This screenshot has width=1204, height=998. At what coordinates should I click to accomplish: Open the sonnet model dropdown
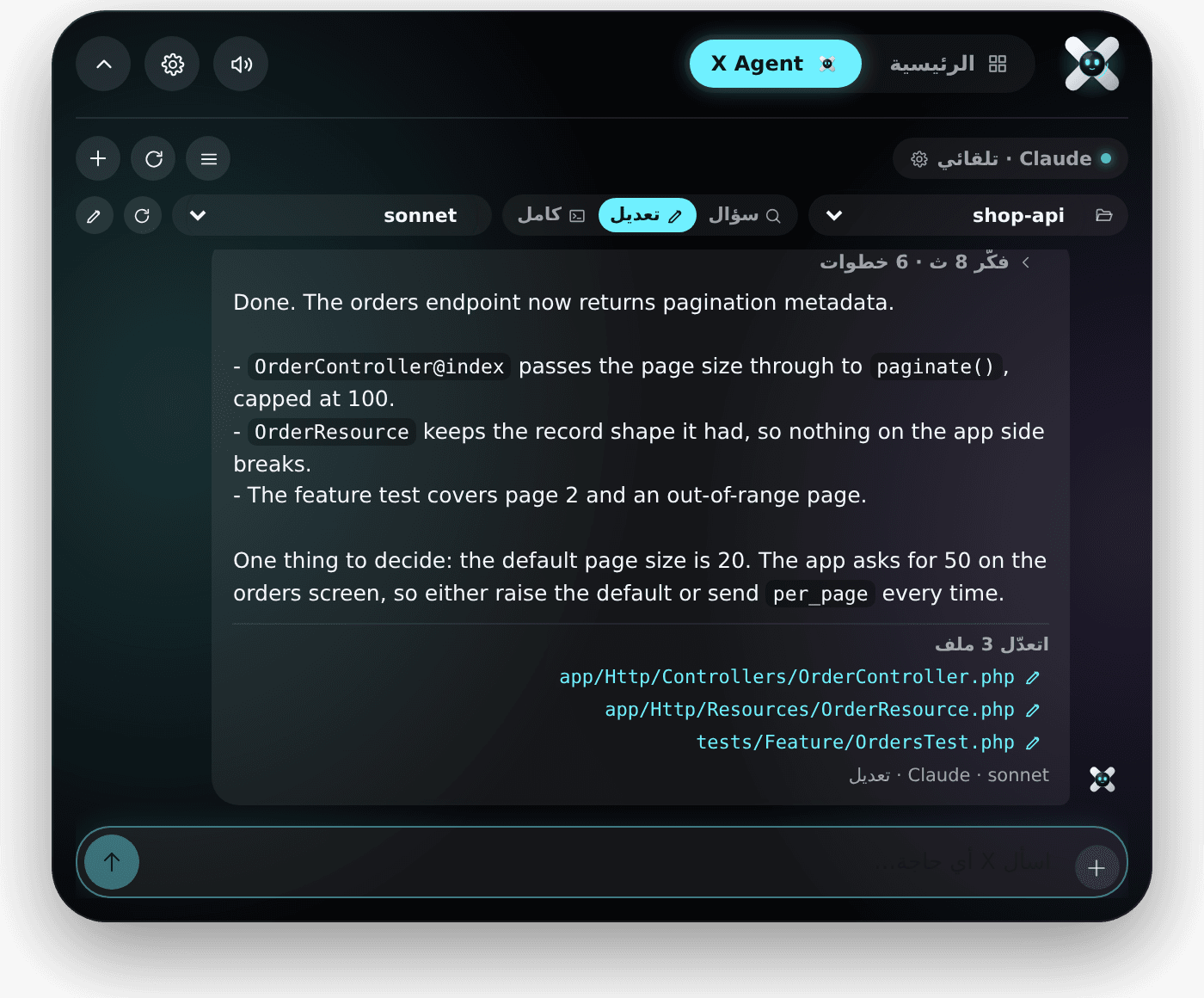[332, 215]
